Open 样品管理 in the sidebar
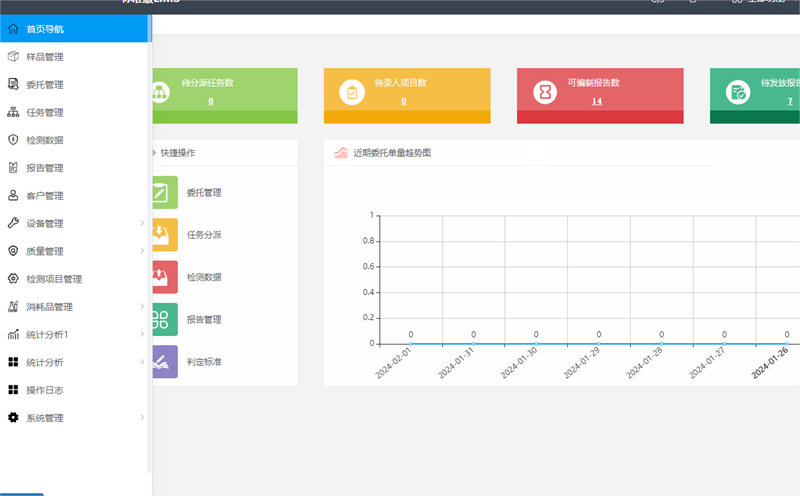 click(45, 57)
